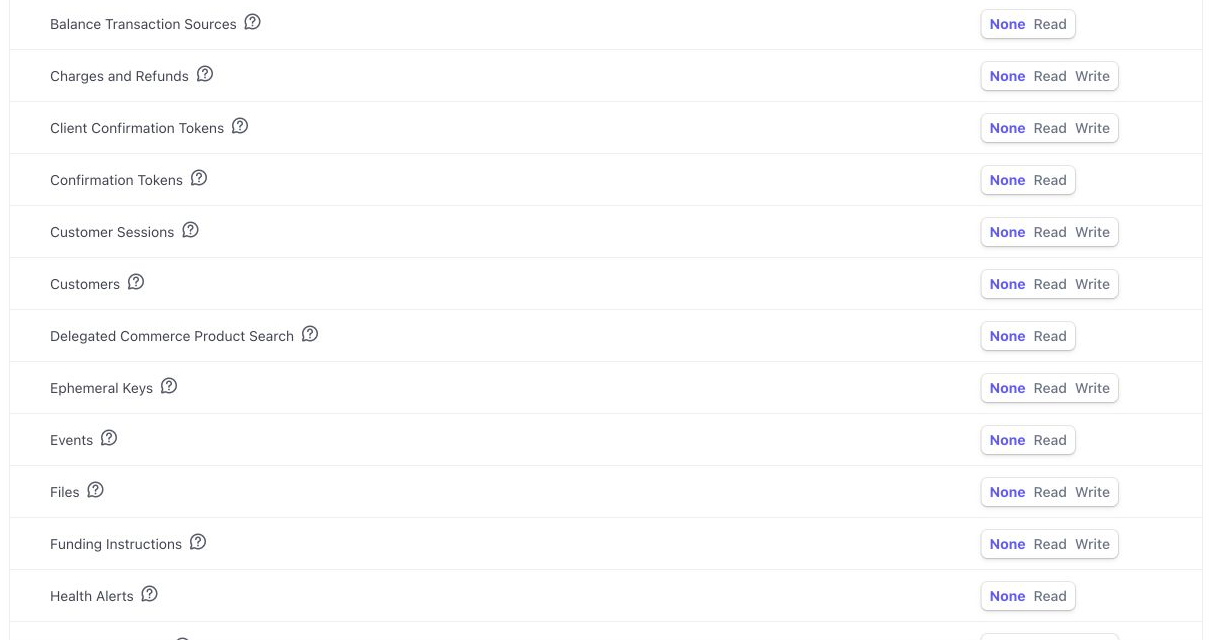
Task: Open help icon next to Events
Action: pos(109,438)
